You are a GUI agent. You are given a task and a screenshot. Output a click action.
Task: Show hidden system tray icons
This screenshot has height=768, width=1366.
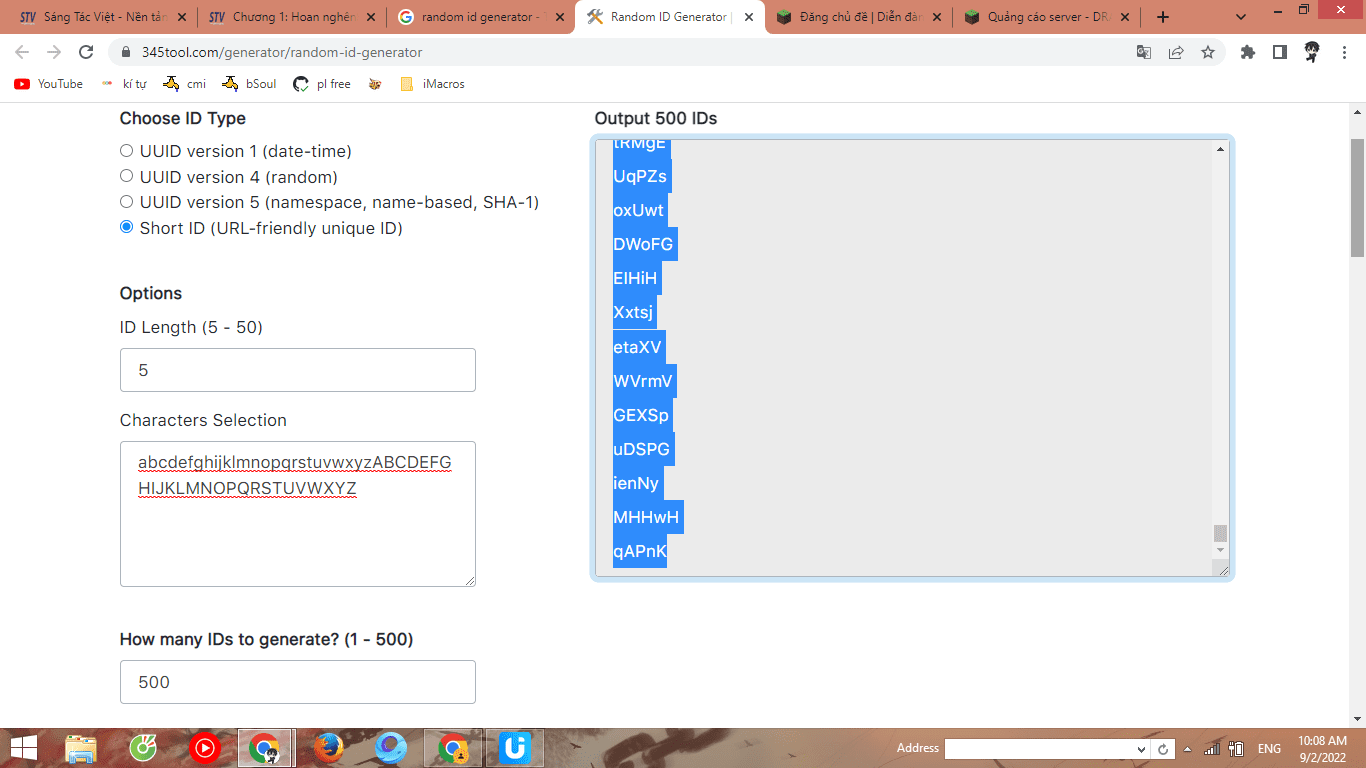(x=1188, y=749)
